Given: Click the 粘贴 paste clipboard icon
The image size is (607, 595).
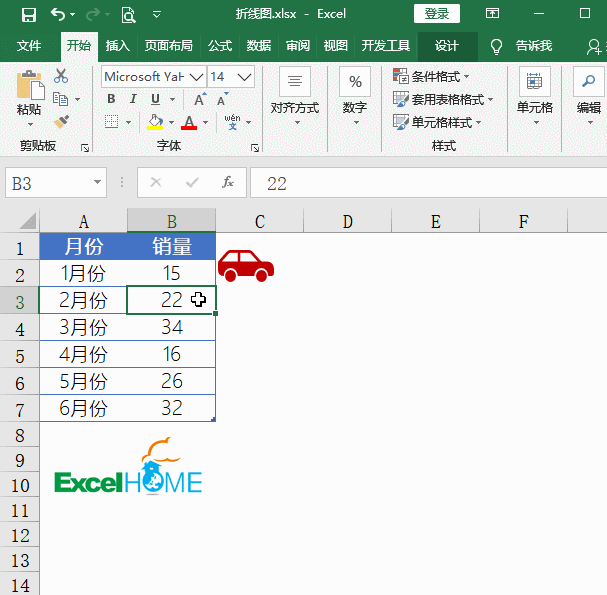Looking at the screenshot, I should 30,85.
